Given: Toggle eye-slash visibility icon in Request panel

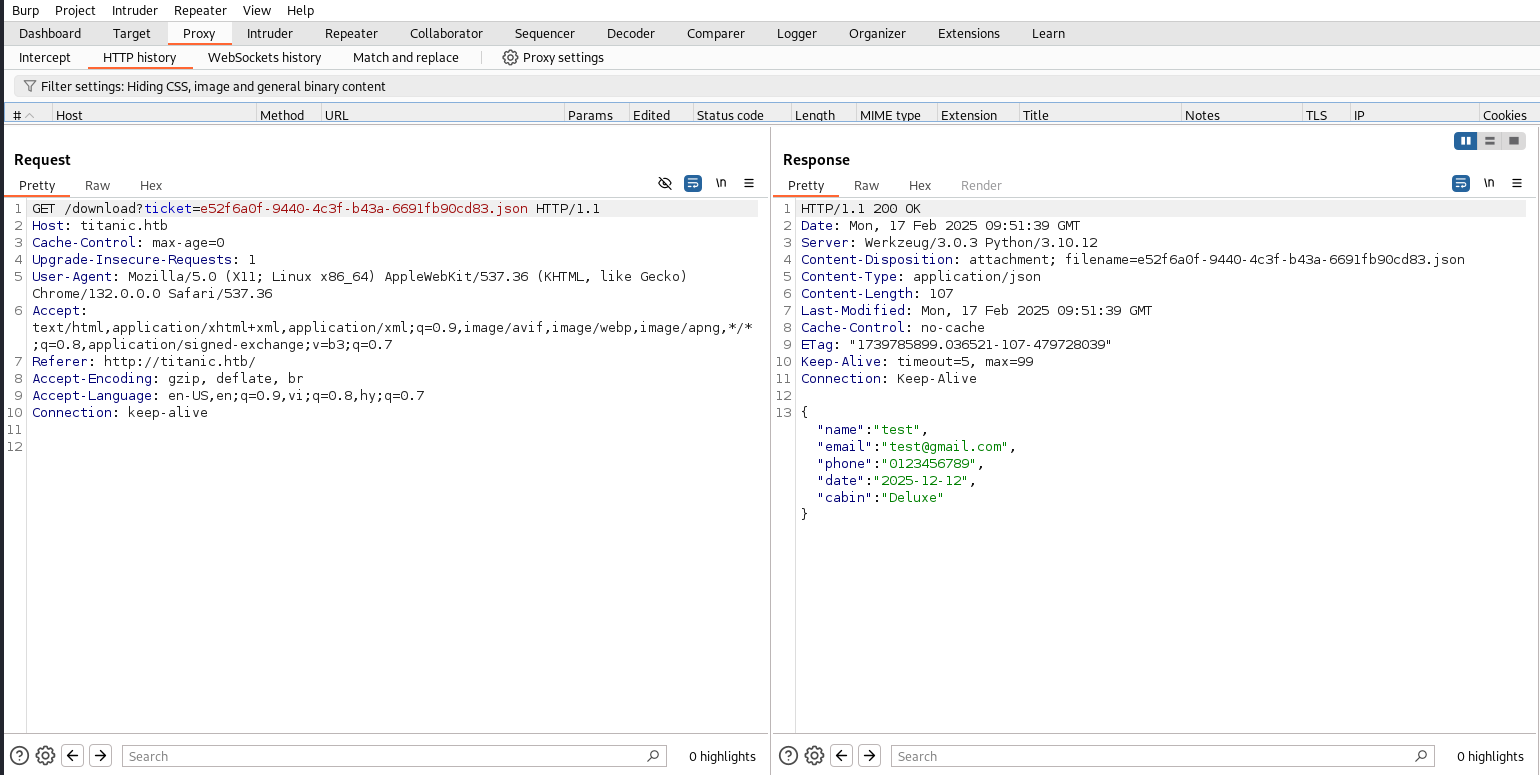Looking at the screenshot, I should click(665, 183).
